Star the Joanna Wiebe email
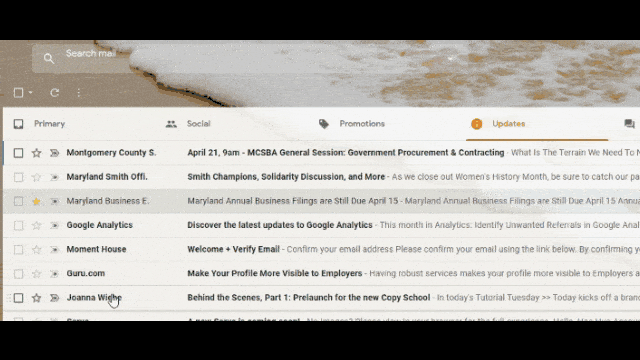Image resolution: width=640 pixels, height=360 pixels. point(36,298)
